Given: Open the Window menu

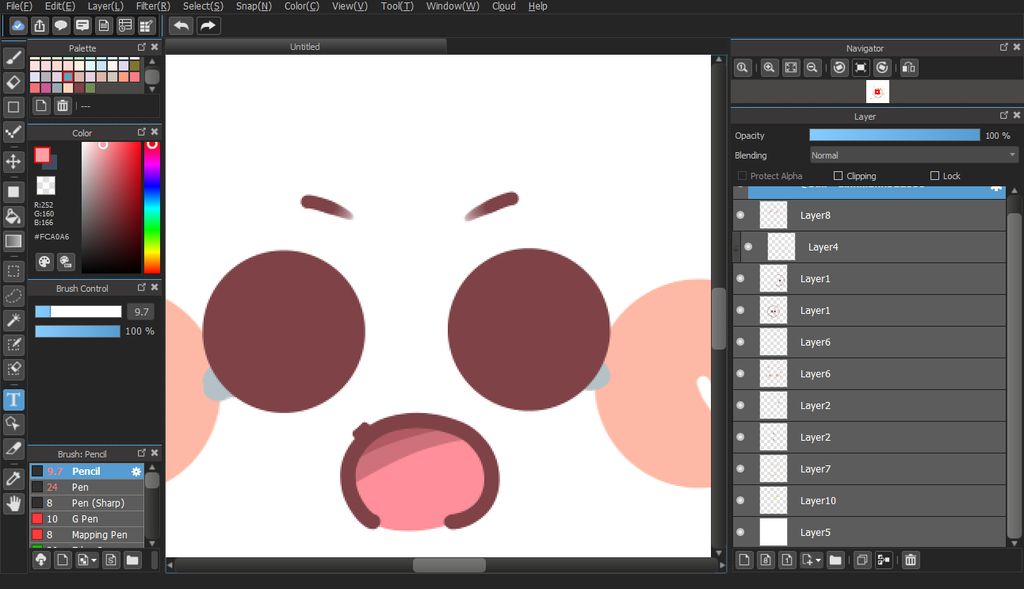Looking at the screenshot, I should 453,6.
